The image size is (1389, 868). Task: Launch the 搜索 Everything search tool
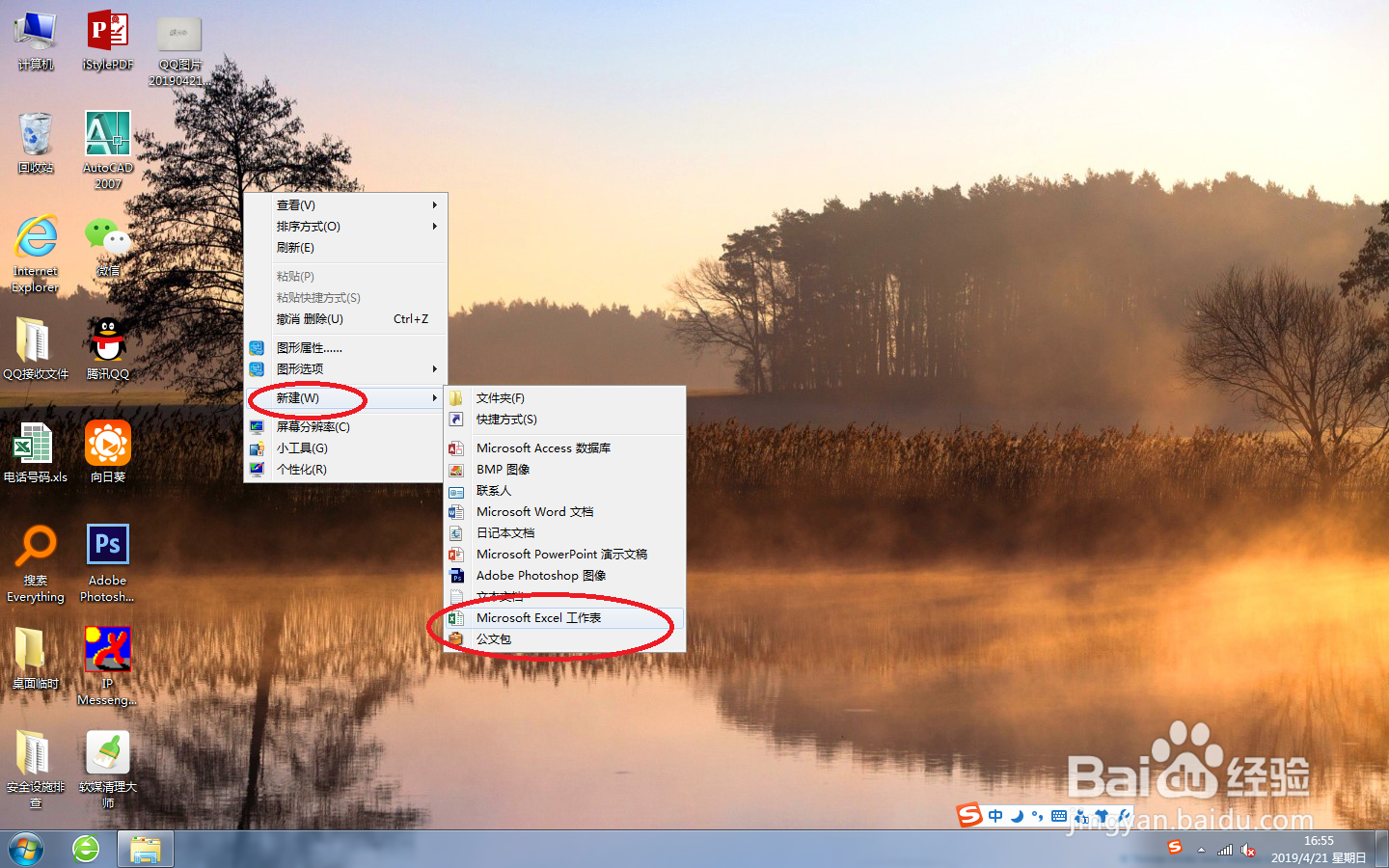tap(36, 545)
